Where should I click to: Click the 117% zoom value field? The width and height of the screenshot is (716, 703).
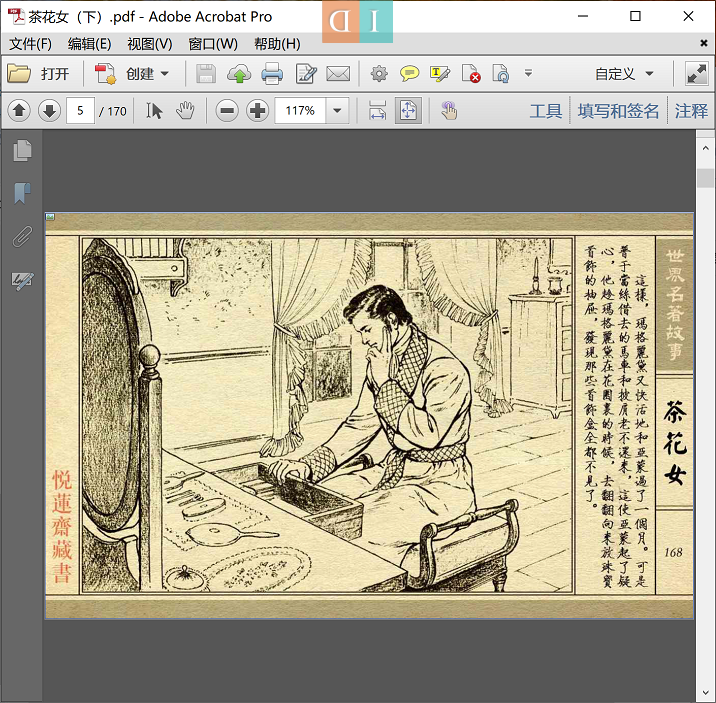pos(300,110)
